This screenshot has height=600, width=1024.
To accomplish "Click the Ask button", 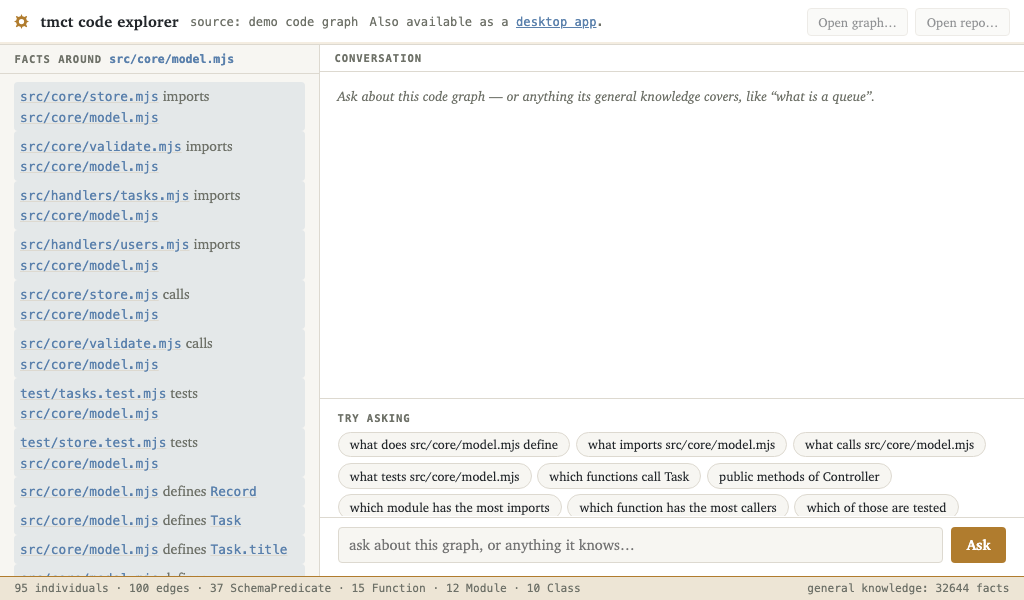I will point(978,545).
